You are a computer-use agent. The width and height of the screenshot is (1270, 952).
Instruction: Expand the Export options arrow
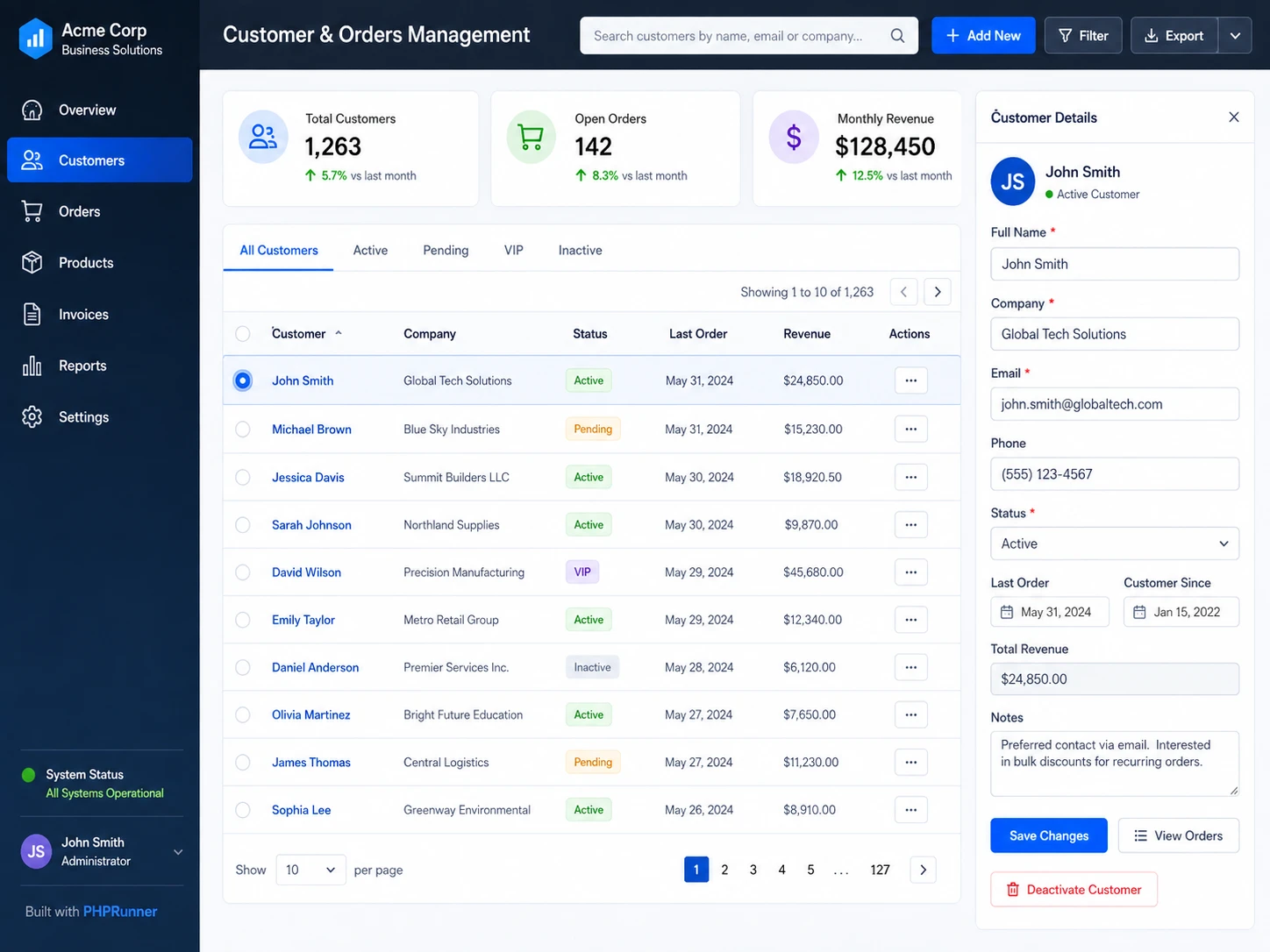coord(1235,36)
